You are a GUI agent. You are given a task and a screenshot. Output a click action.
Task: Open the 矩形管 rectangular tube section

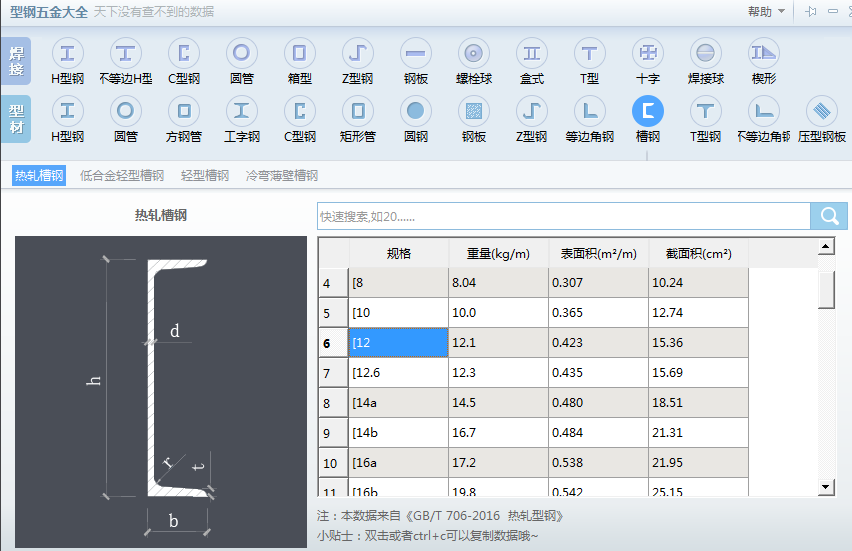(358, 111)
